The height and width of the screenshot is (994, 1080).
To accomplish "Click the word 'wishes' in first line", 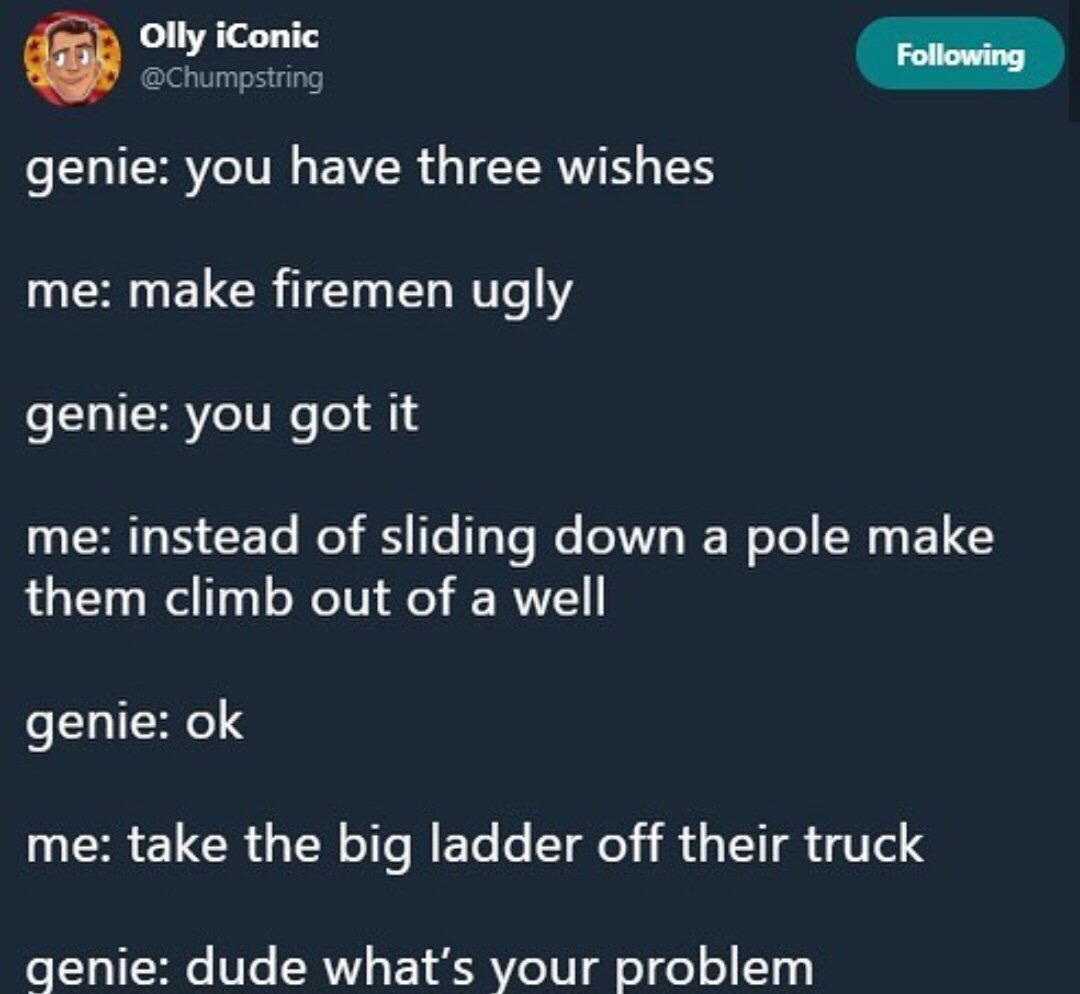I will pos(636,167).
